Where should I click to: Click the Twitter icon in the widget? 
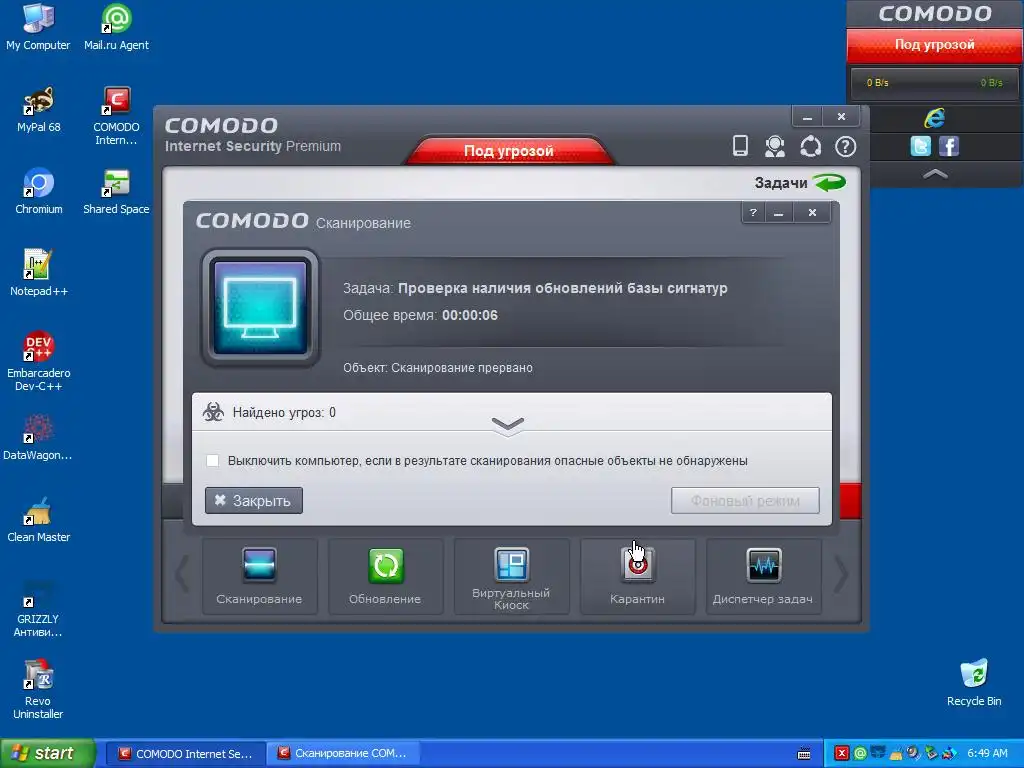tap(920, 146)
